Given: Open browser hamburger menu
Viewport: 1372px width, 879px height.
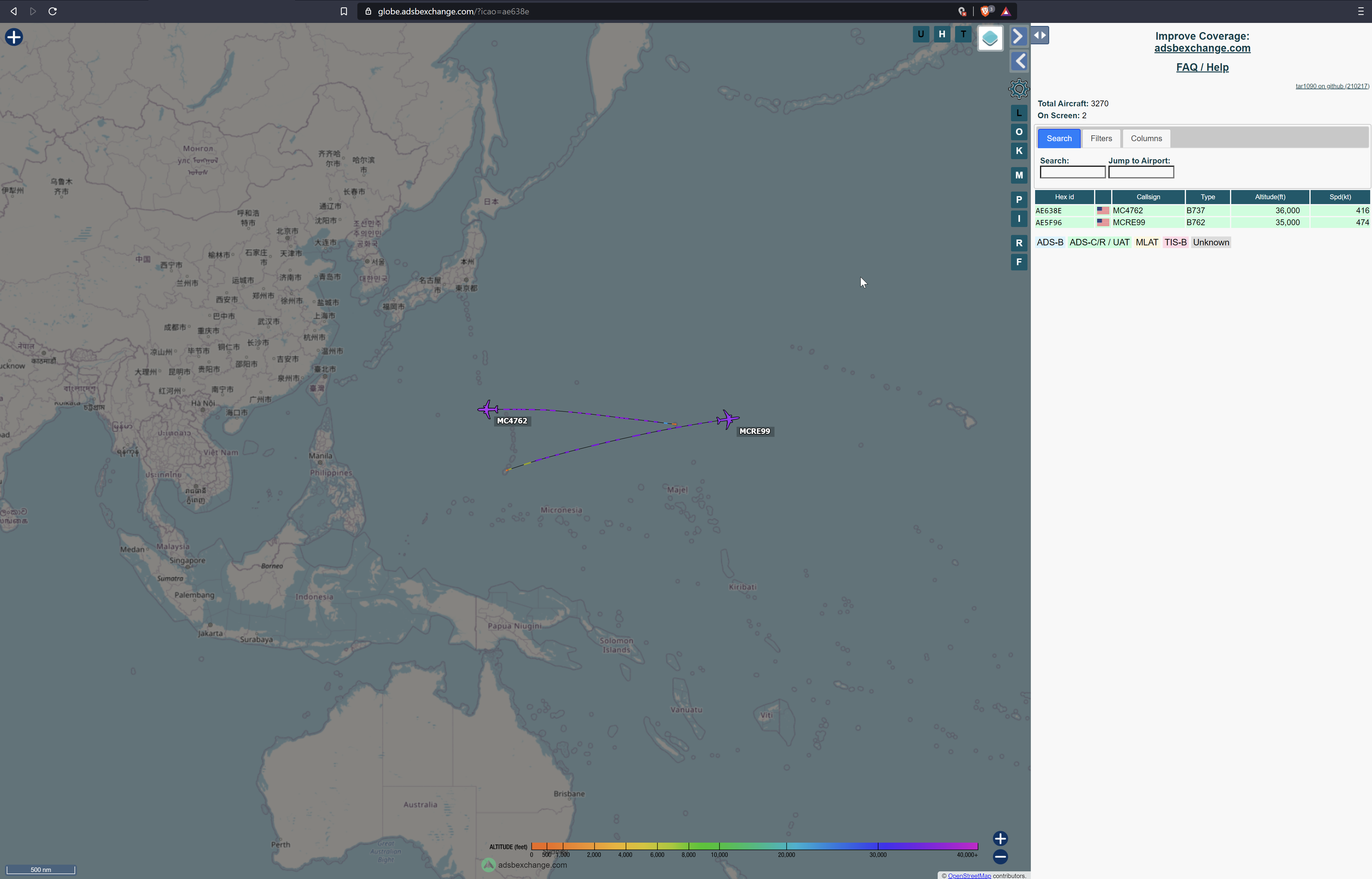Looking at the screenshot, I should click(1361, 11).
